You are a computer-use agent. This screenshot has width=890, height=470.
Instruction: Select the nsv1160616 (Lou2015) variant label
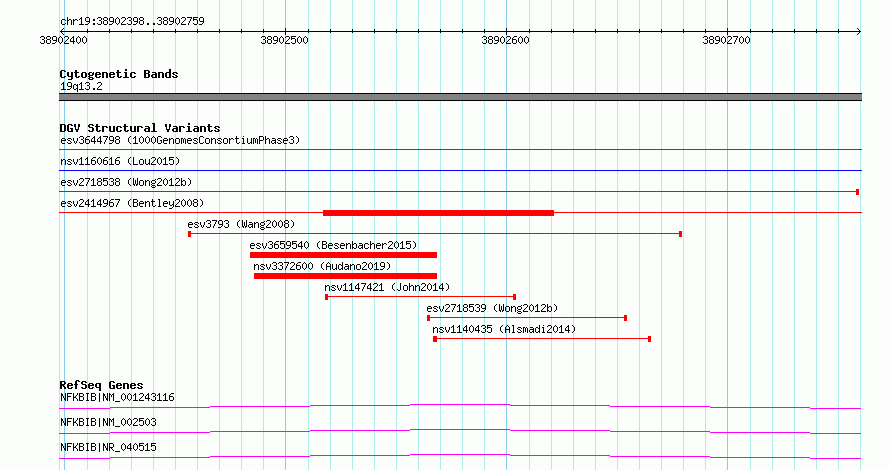coord(120,161)
